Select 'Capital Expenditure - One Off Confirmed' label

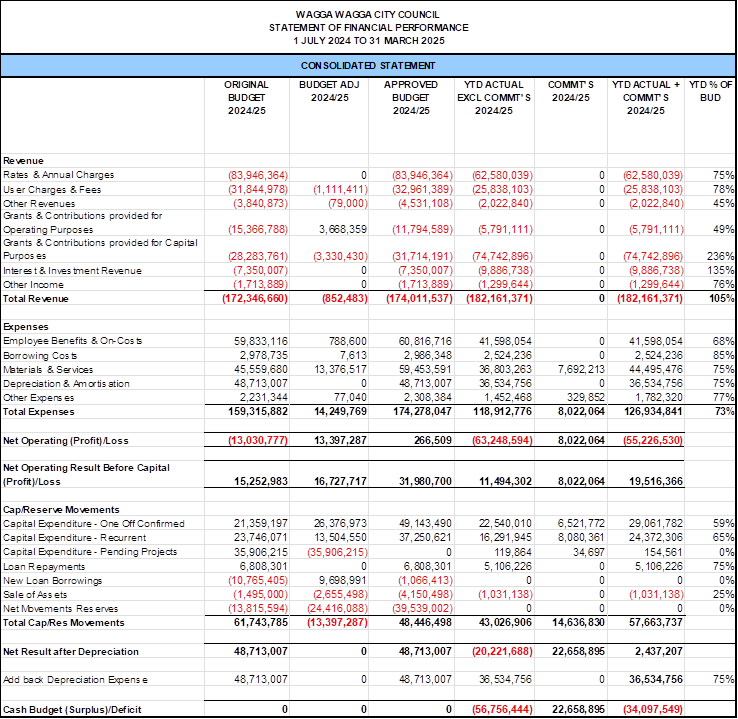click(94, 524)
